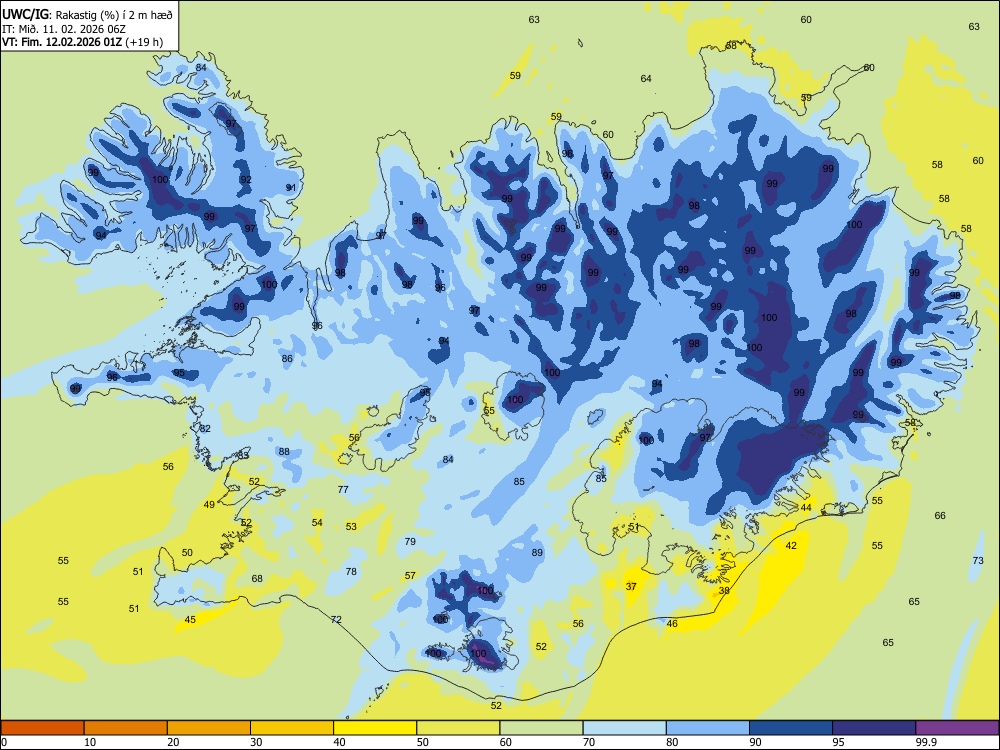The image size is (1000, 750).
Task: Click the legend tick label '95'
Action: [x=838, y=742]
